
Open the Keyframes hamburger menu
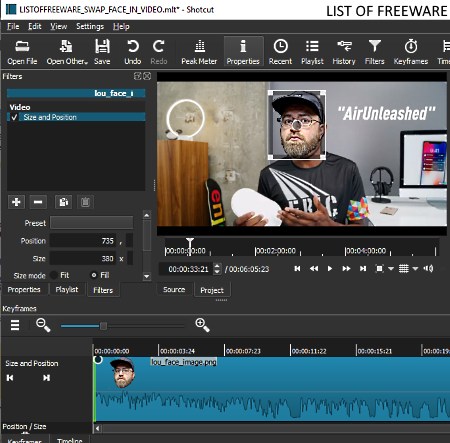15,325
